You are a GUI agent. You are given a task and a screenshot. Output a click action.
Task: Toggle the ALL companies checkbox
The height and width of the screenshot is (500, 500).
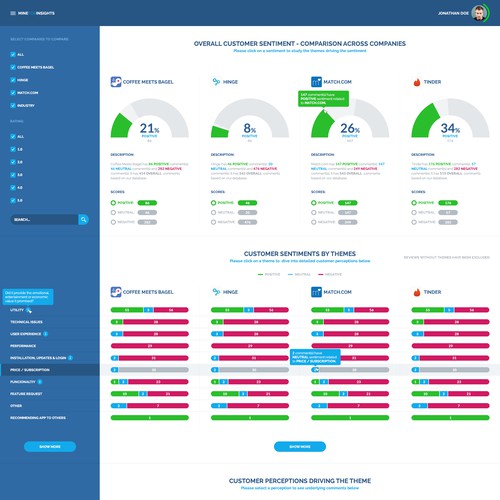[x=13, y=54]
